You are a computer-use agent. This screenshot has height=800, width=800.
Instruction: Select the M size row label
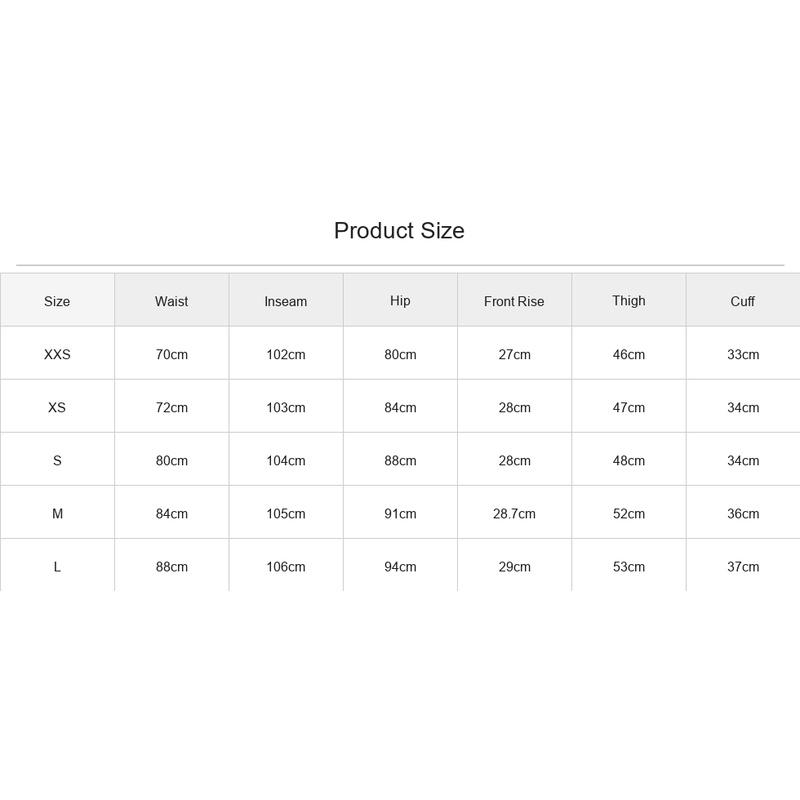click(x=57, y=513)
